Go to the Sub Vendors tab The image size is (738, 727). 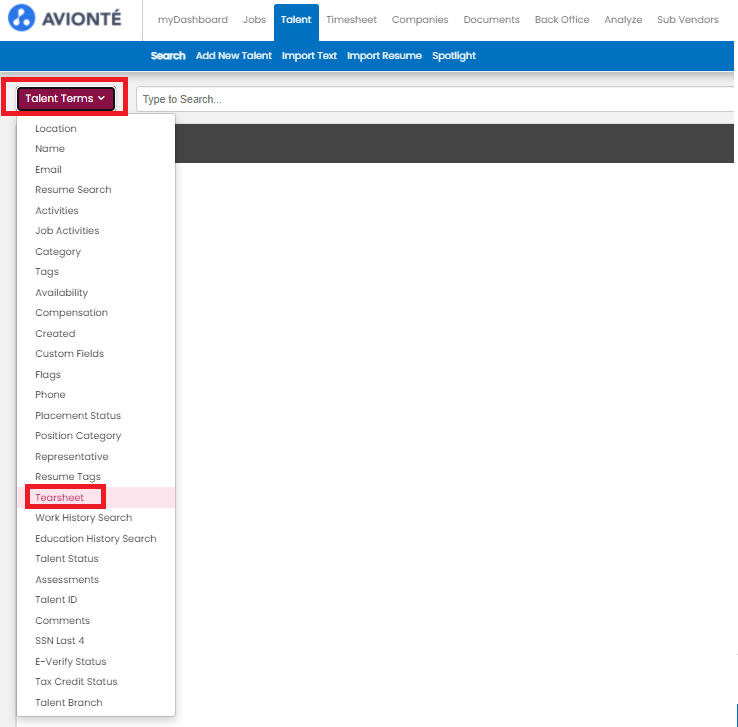[x=688, y=20]
